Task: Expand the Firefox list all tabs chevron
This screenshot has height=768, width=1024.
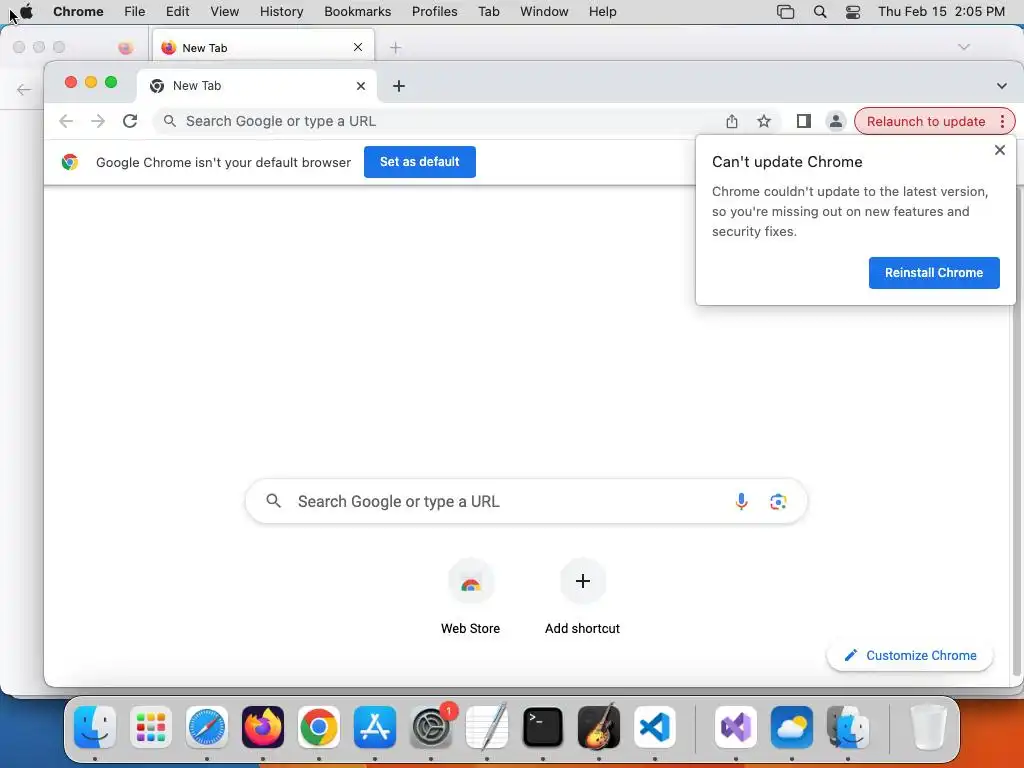Action: point(964,47)
